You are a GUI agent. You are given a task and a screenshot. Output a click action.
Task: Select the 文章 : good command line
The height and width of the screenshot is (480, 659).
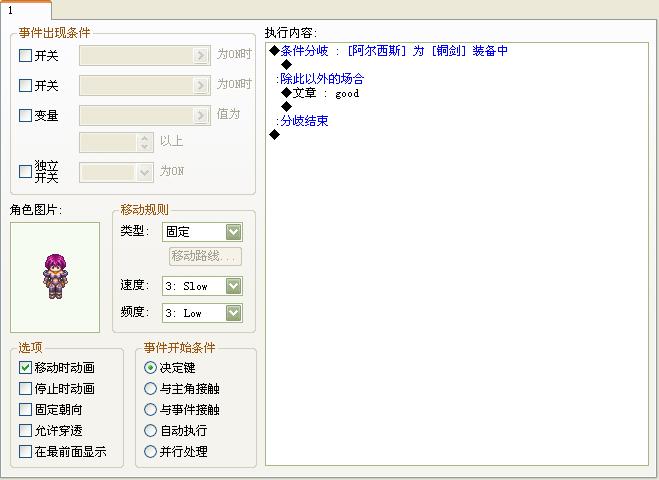pyautogui.click(x=320, y=93)
